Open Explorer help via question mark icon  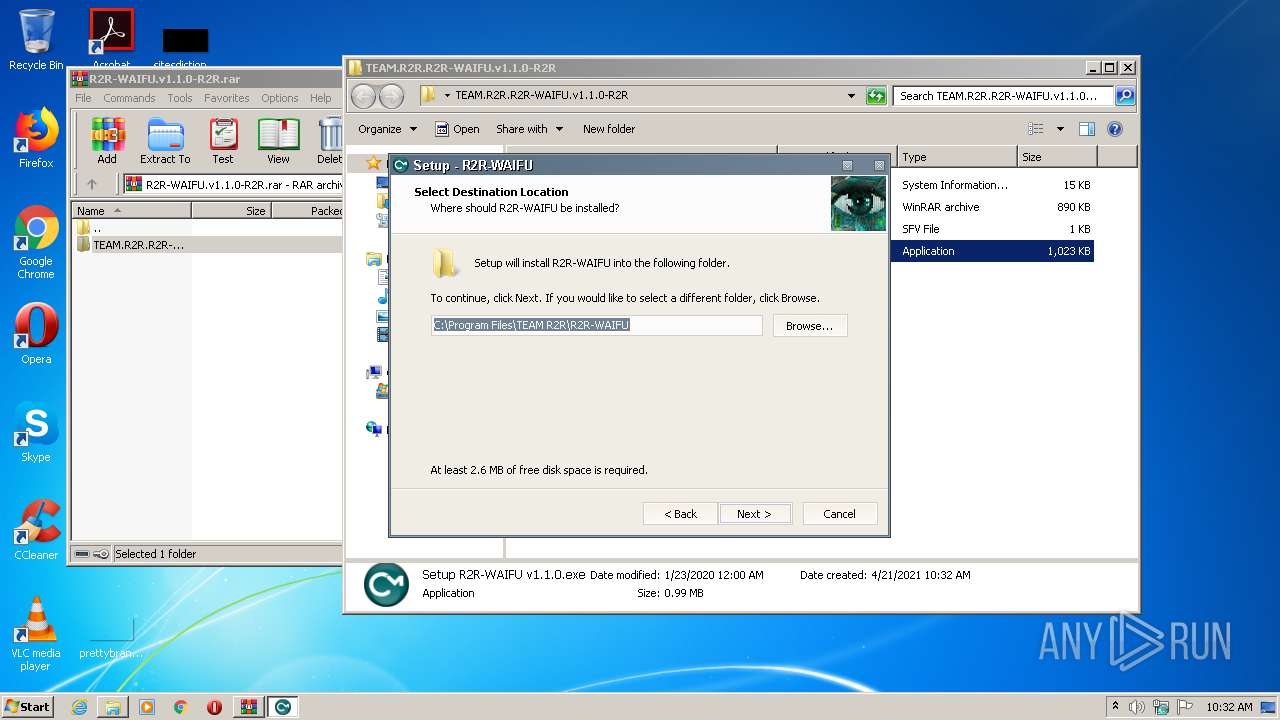(x=1115, y=129)
